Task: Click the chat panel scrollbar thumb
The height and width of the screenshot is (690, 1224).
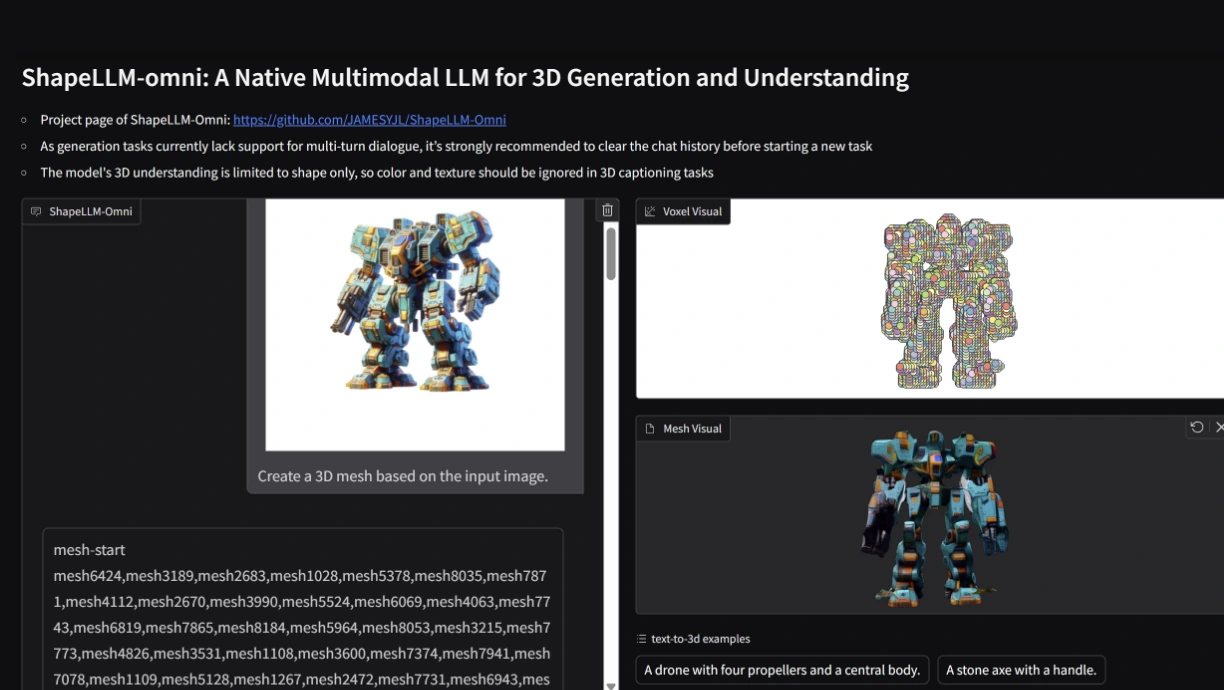Action: (611, 254)
